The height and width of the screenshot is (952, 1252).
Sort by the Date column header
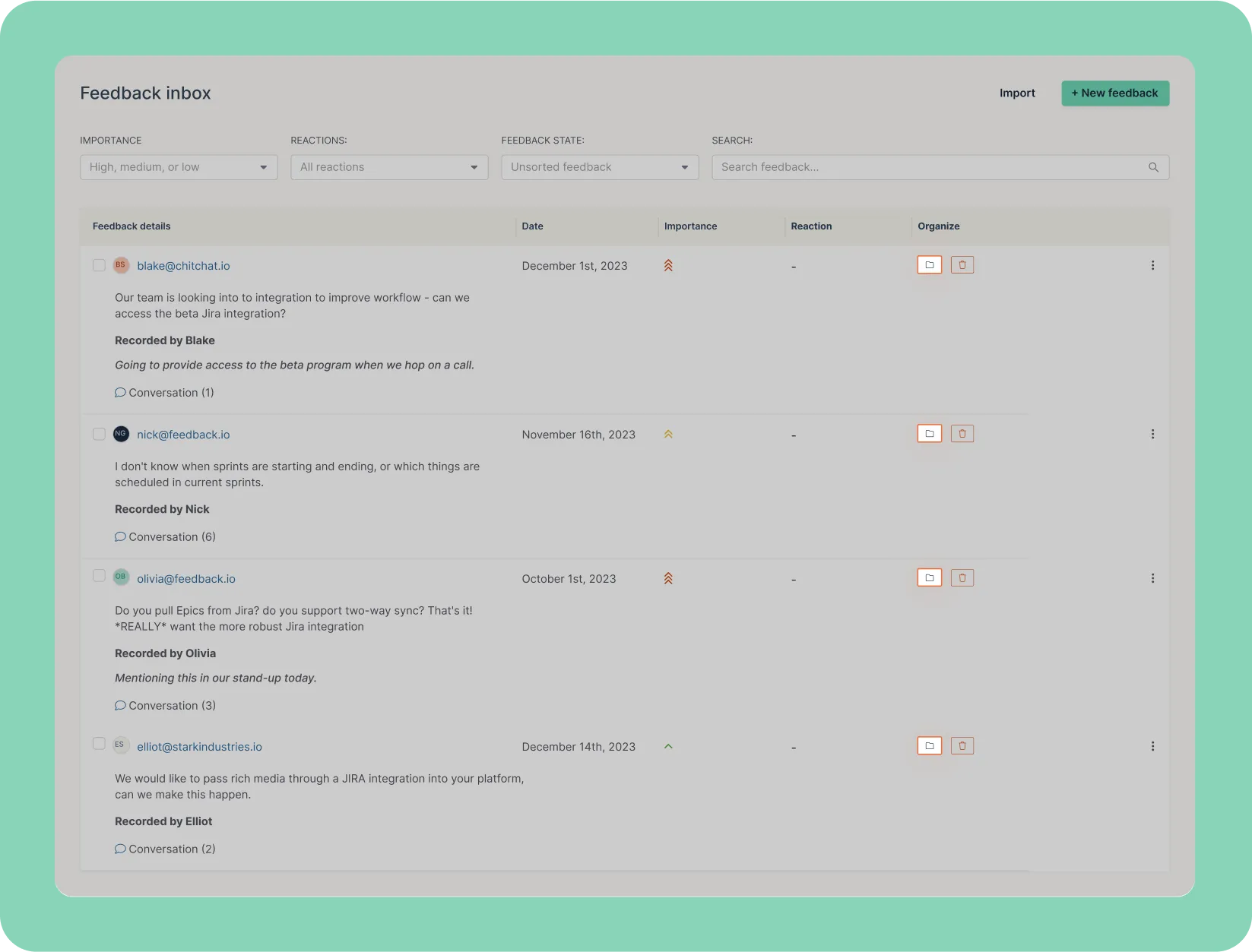532,226
